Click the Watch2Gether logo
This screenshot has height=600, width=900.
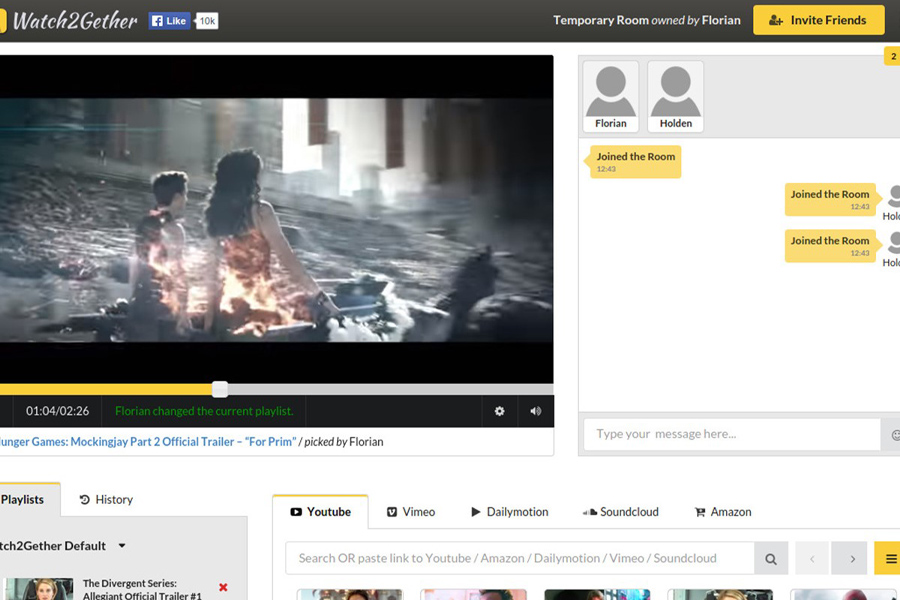(69, 21)
